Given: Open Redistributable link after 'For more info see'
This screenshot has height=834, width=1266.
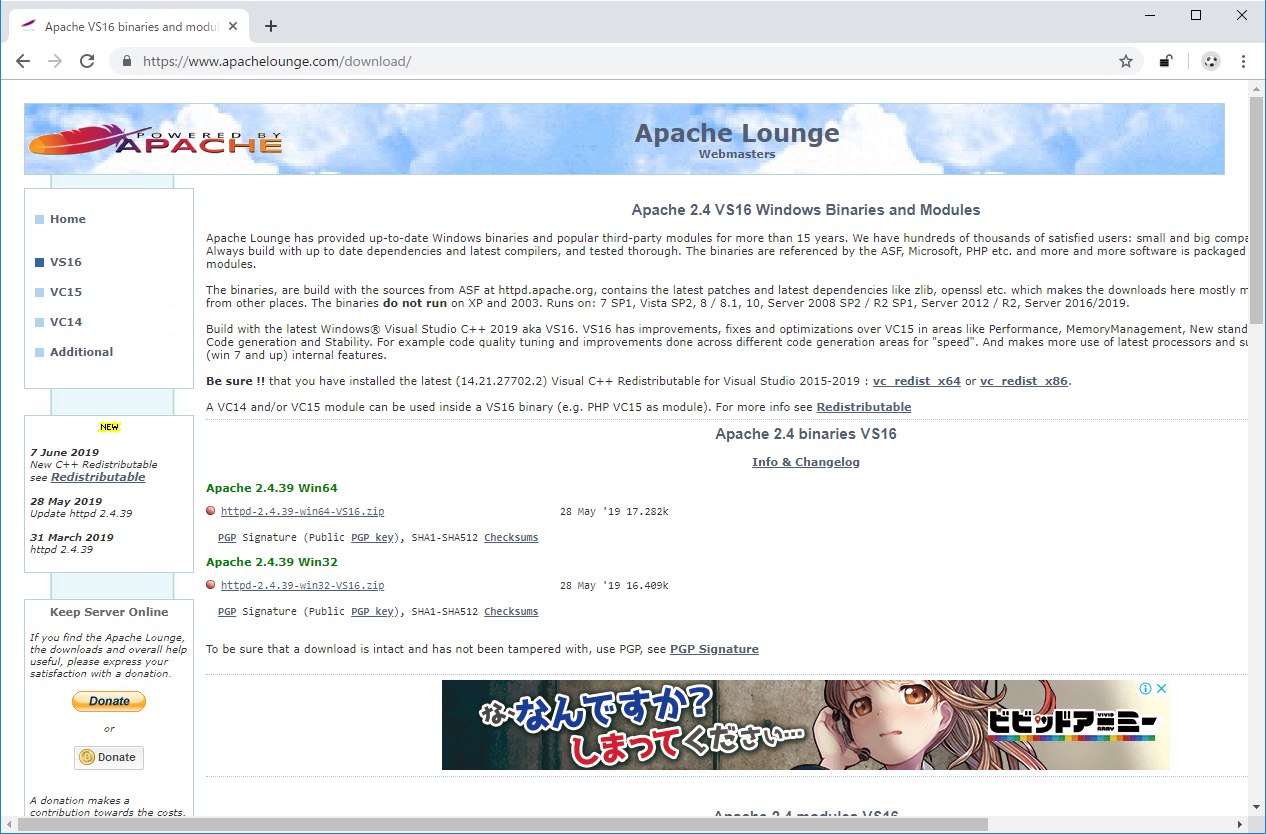Looking at the screenshot, I should coord(864,407).
